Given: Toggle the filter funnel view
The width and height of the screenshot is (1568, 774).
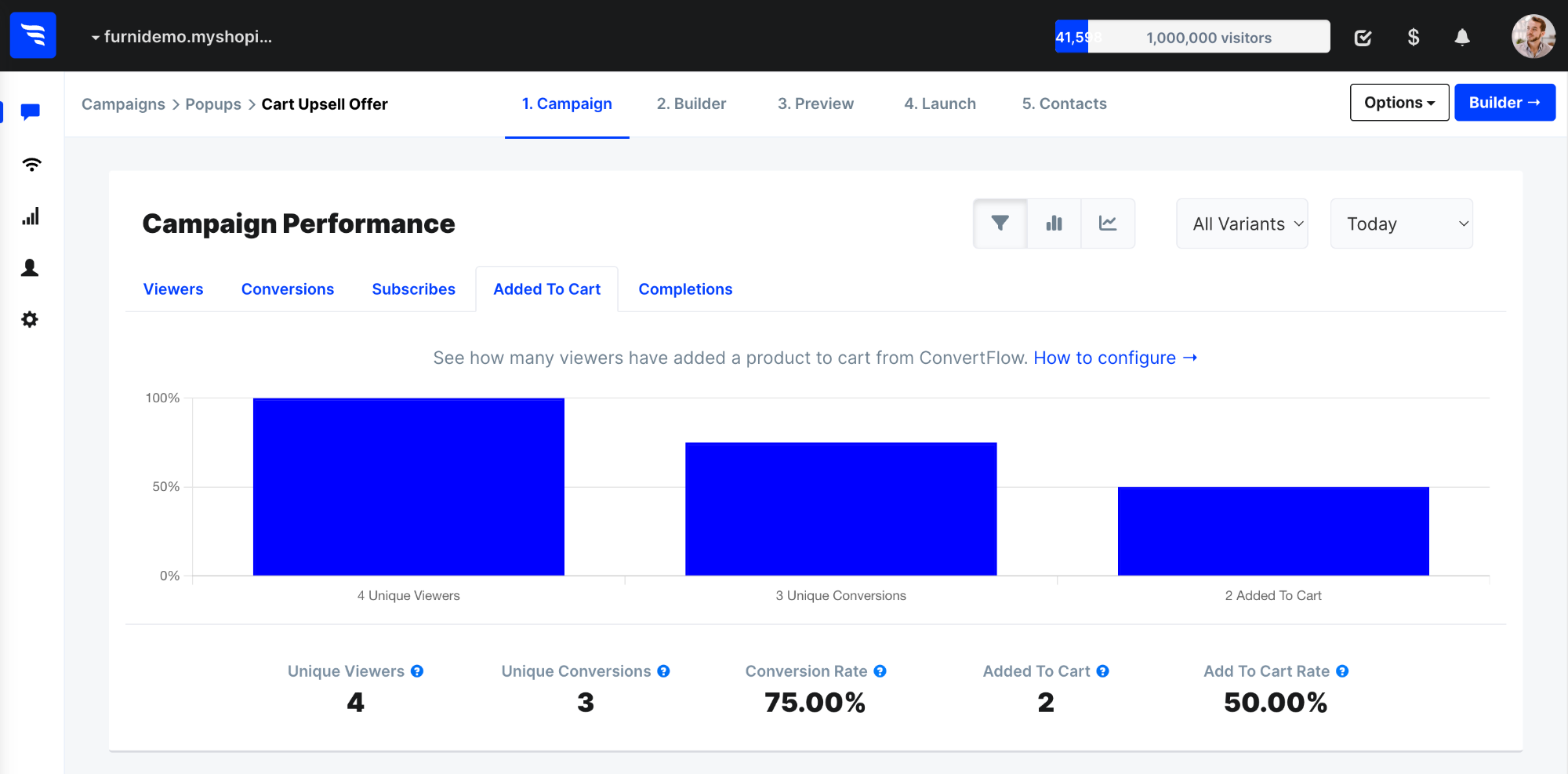Looking at the screenshot, I should (1000, 223).
